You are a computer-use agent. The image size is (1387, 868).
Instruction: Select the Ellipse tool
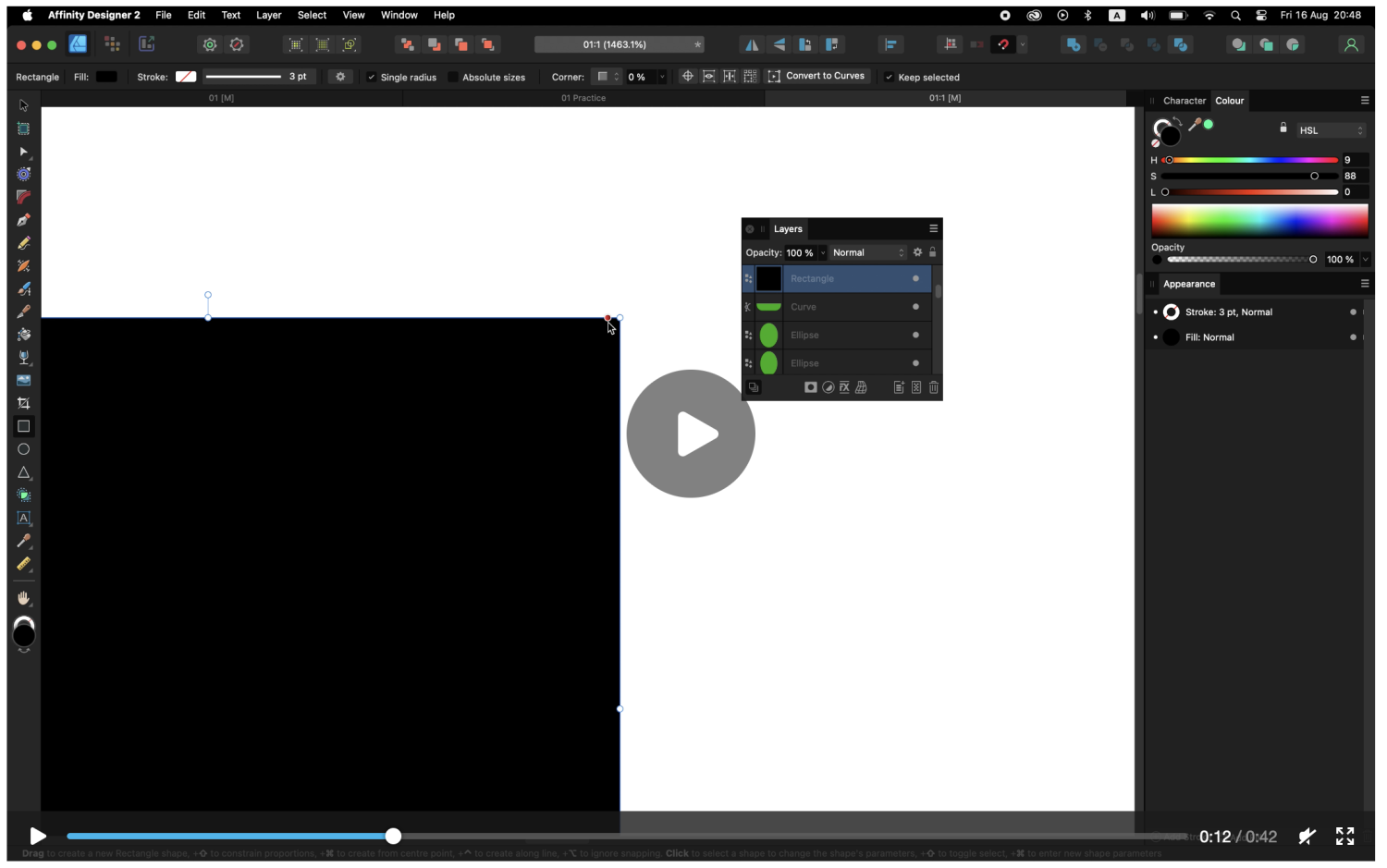(x=24, y=449)
